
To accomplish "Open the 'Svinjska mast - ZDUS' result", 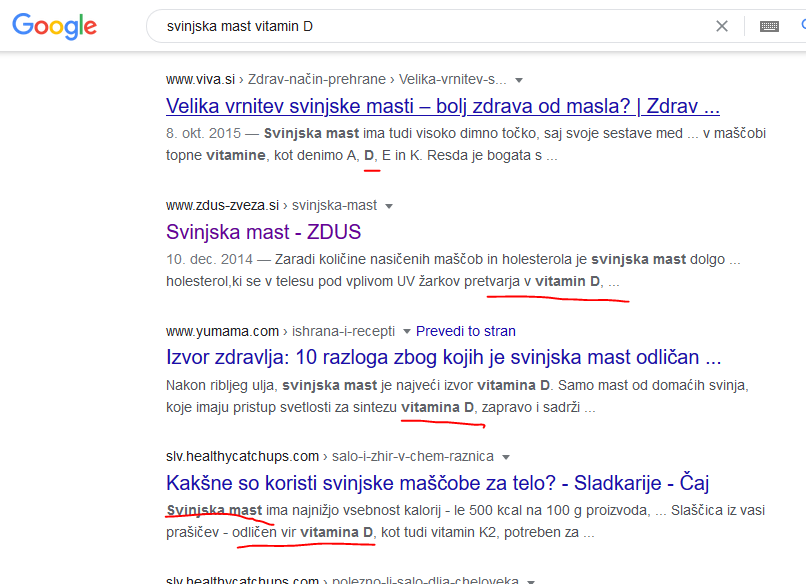I will (x=263, y=232).
